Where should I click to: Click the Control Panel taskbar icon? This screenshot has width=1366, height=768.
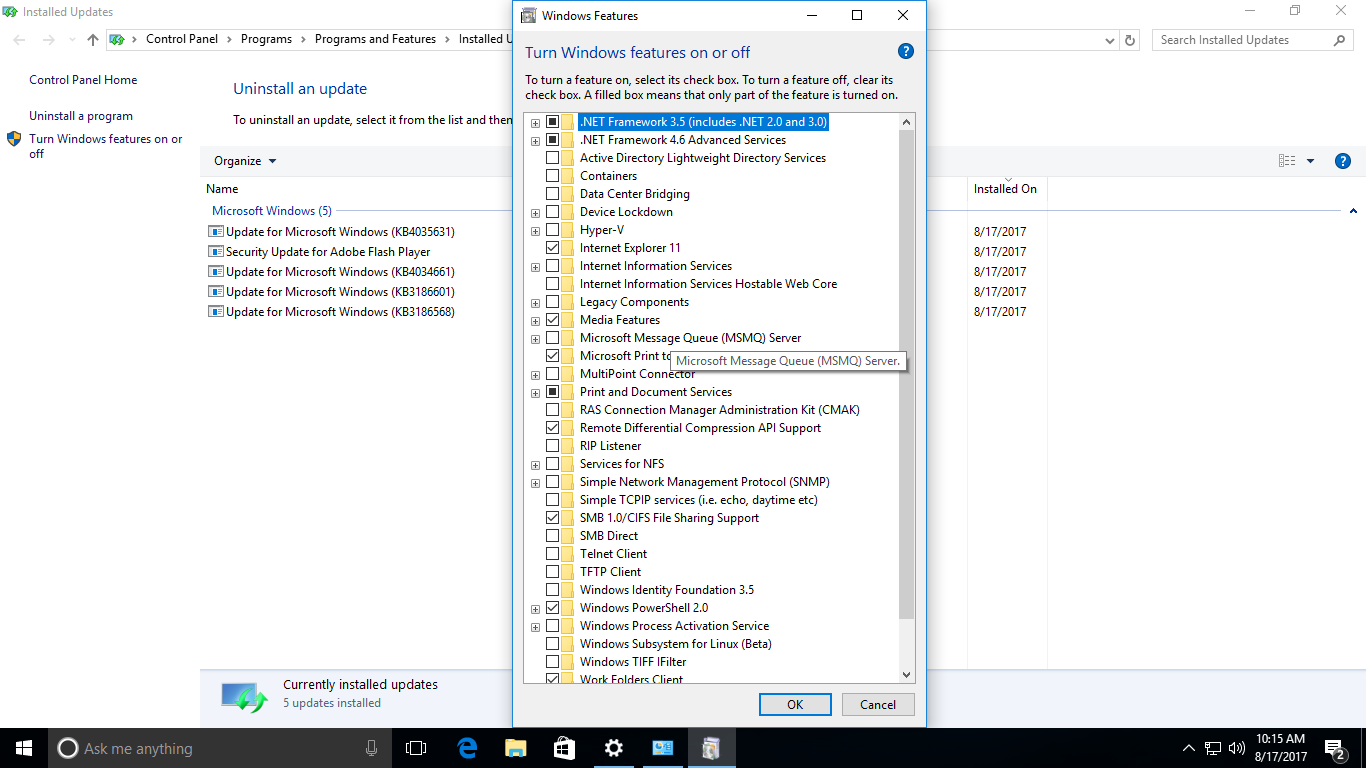662,748
